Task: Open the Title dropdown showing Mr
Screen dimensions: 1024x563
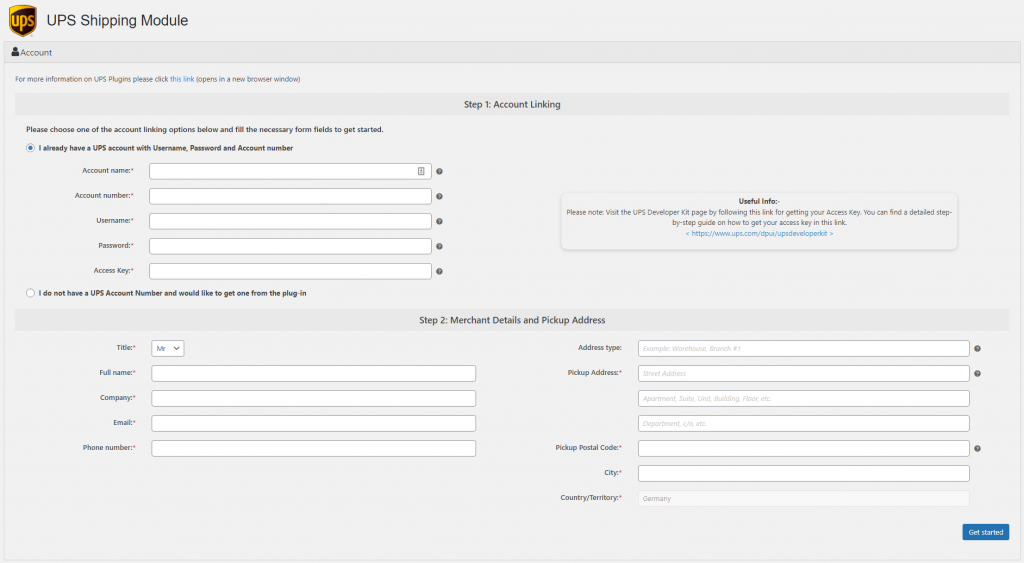Action: point(168,349)
